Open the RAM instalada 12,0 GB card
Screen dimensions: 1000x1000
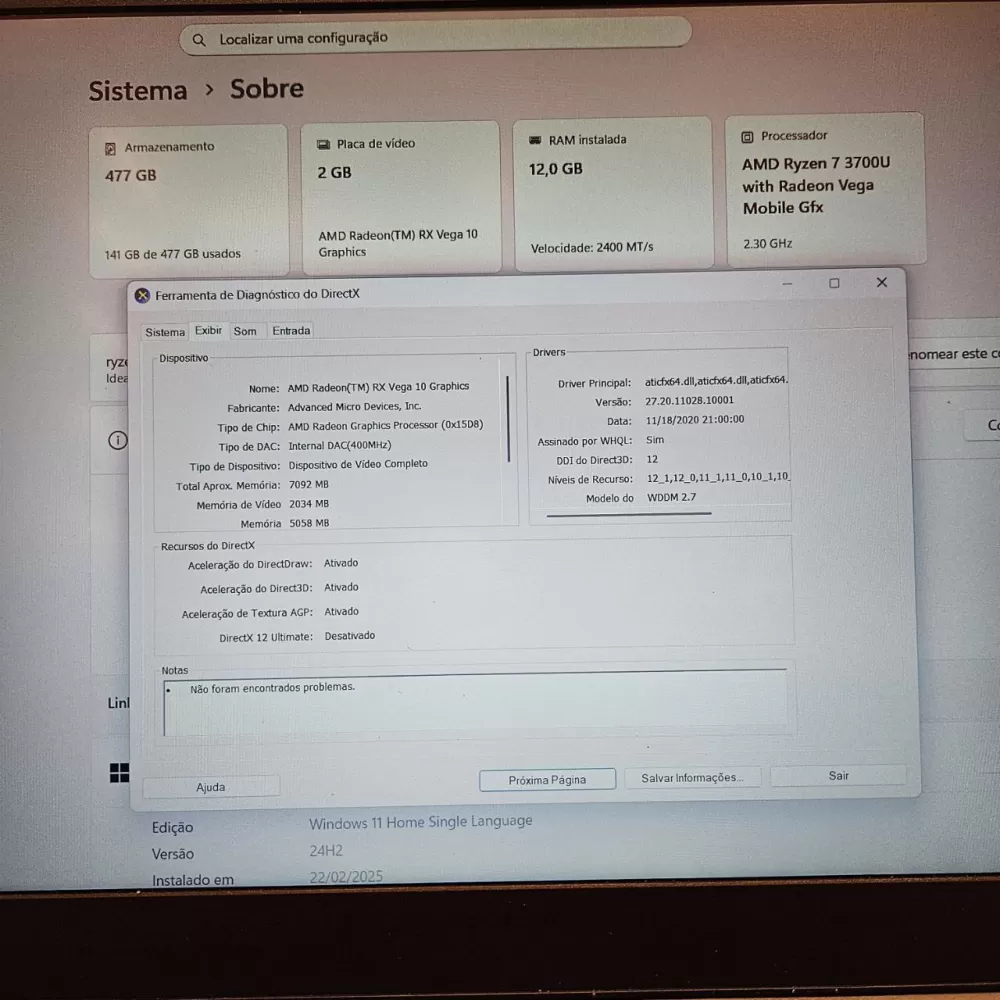[x=613, y=194]
